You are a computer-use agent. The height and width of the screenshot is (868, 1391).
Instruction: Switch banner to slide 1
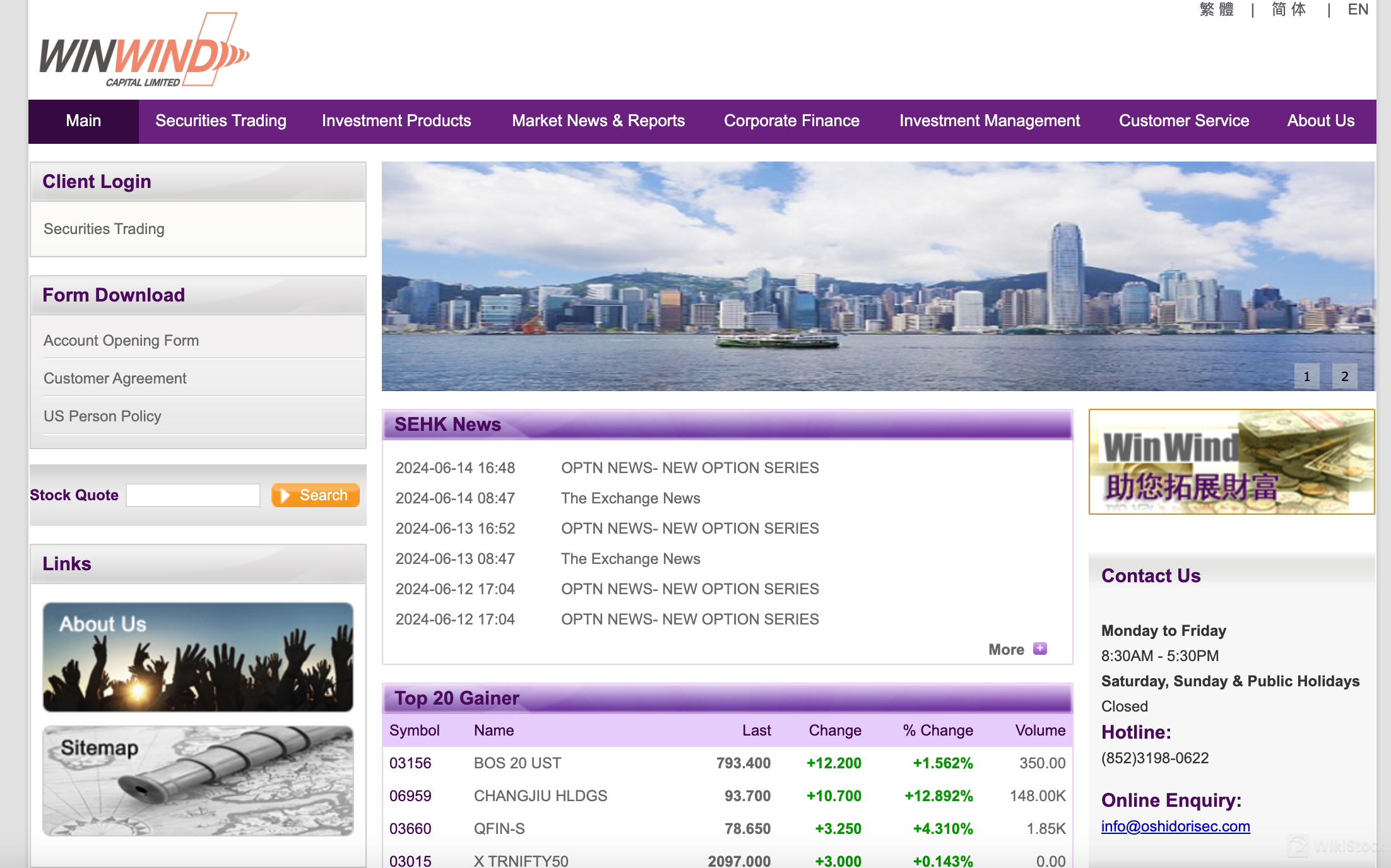(1306, 377)
